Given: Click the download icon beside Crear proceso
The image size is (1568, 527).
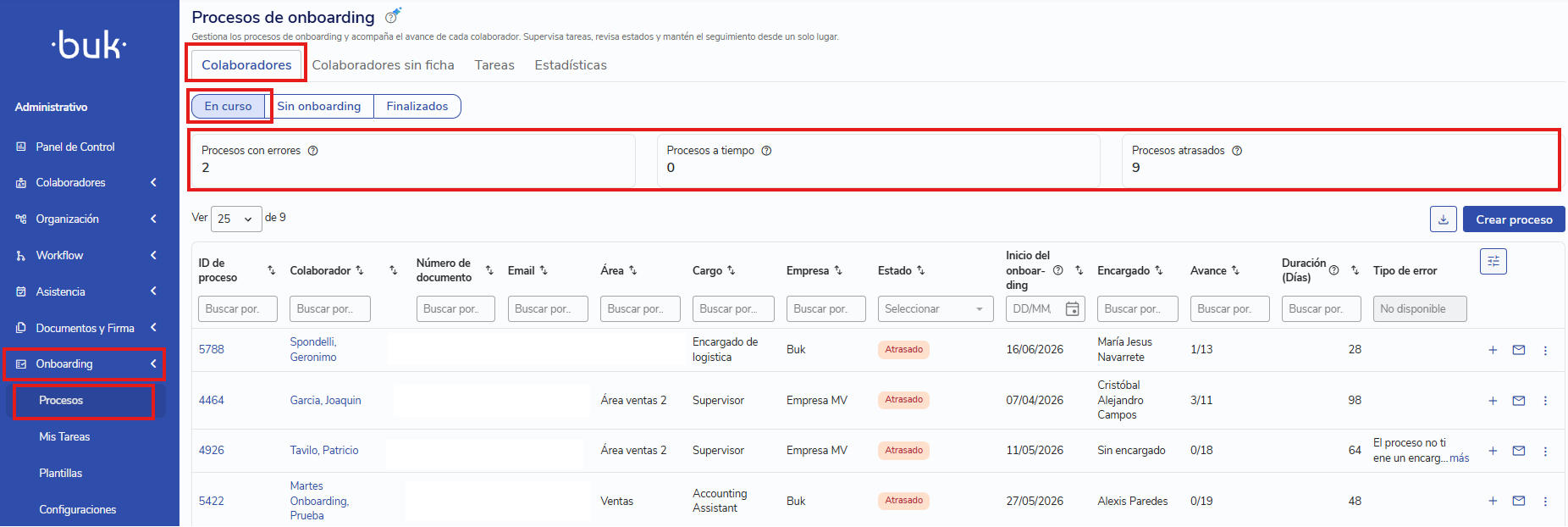Looking at the screenshot, I should tap(1444, 219).
